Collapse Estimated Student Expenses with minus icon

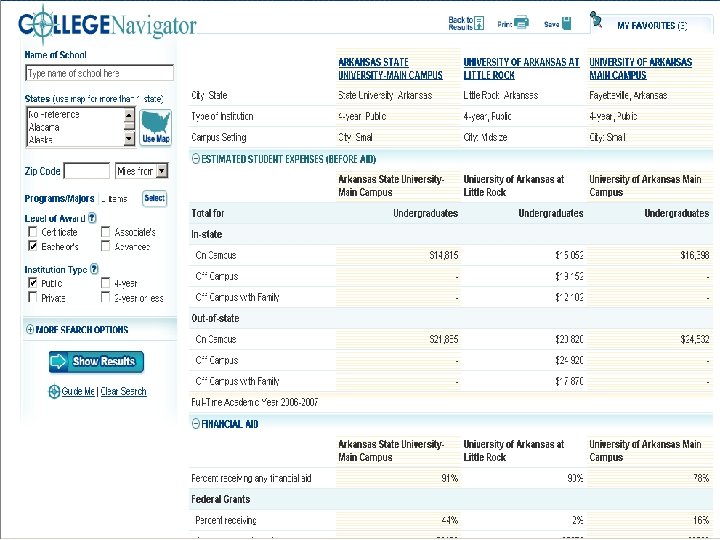(196, 159)
